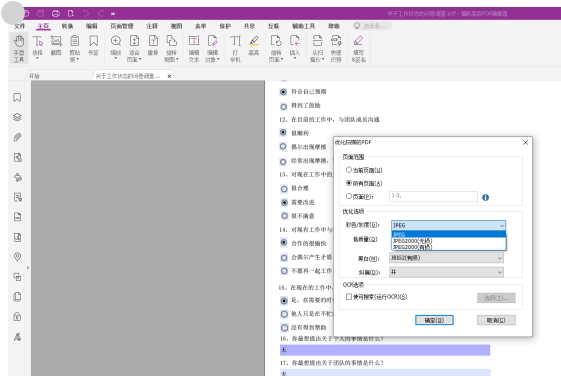Open the Security lock panel in sidebar
The width and height of the screenshot is (561, 376).
17,317
